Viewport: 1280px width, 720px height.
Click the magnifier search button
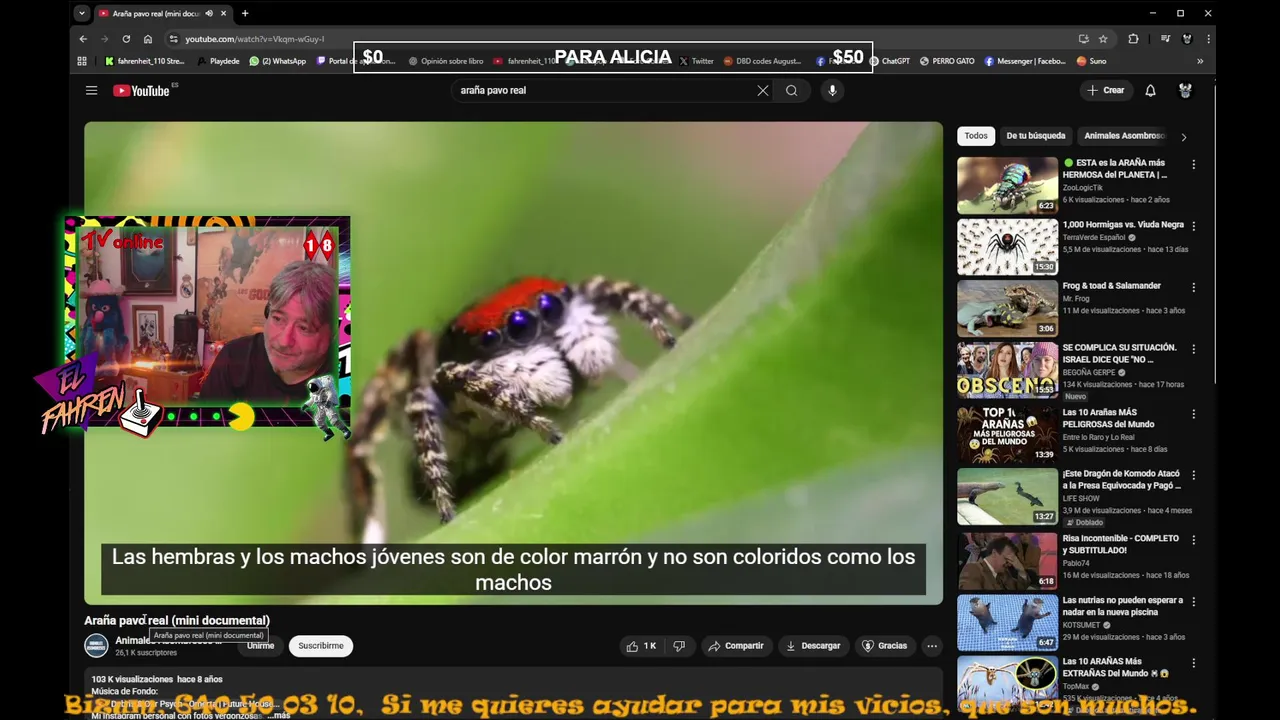(791, 90)
